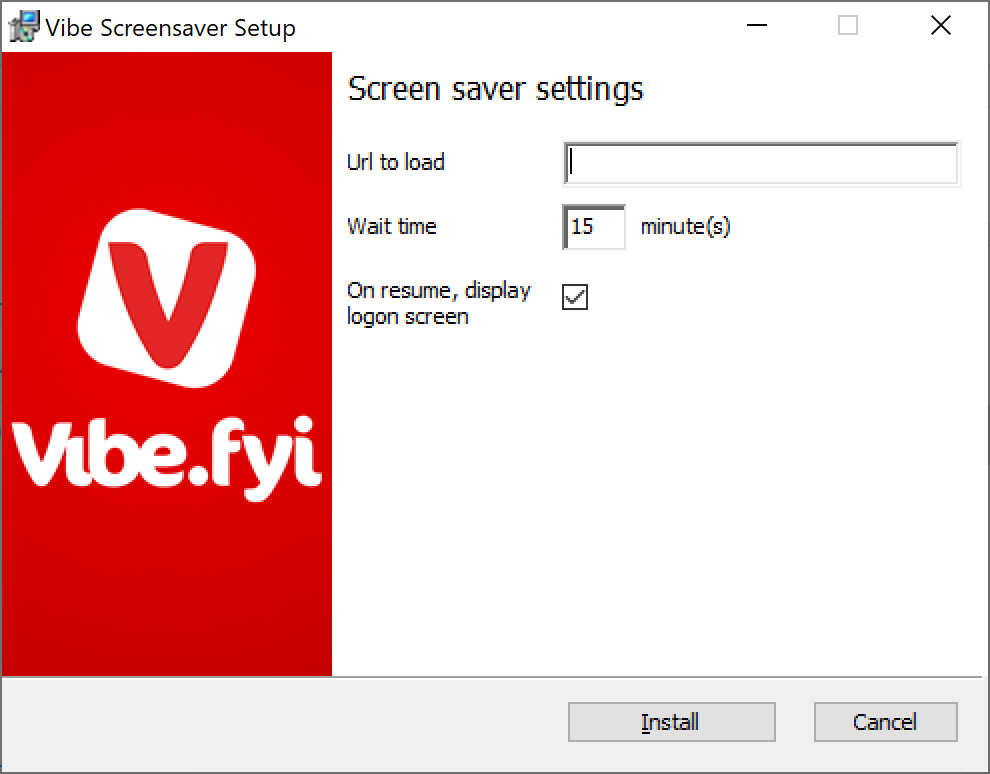Click the minute(s) unit label
The image size is (990, 774).
[x=685, y=226]
